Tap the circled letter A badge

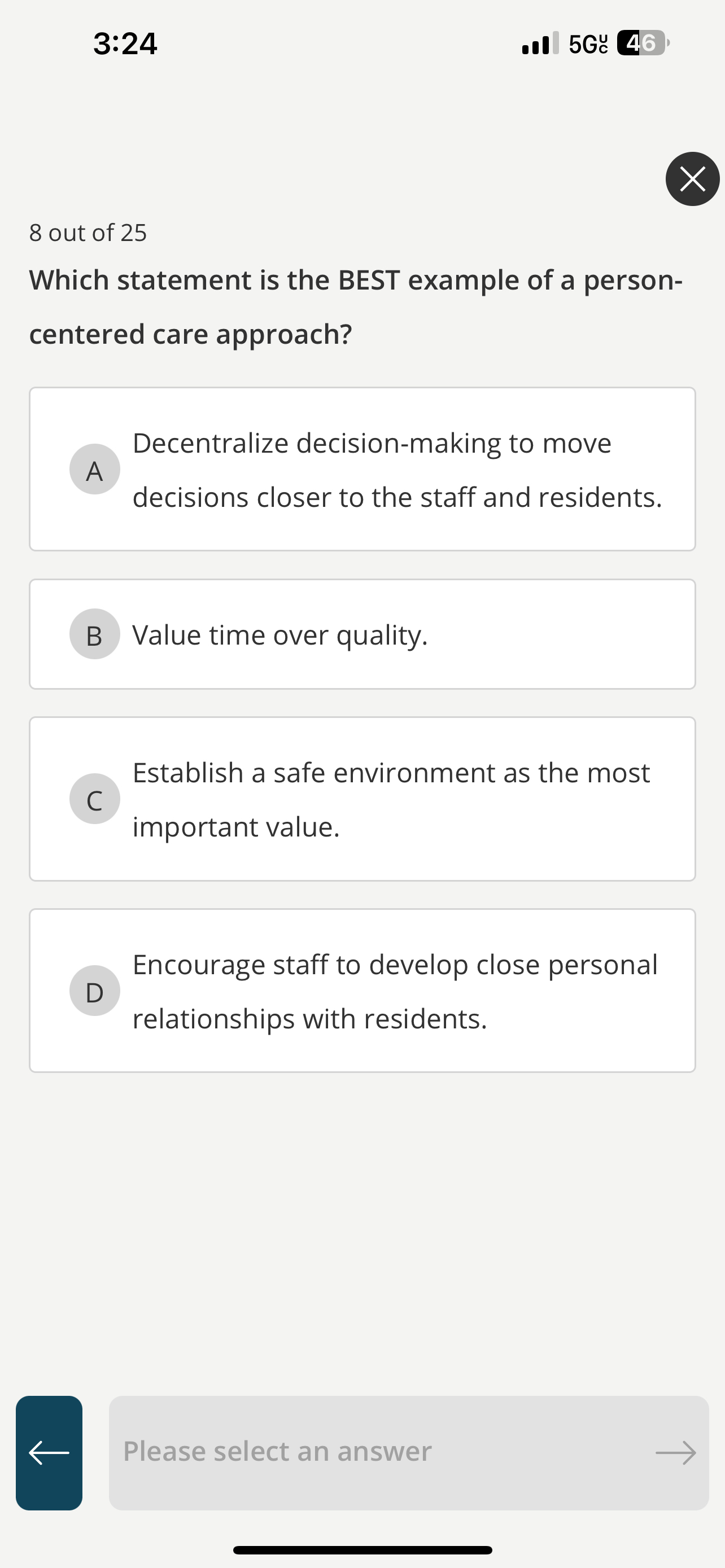point(94,469)
